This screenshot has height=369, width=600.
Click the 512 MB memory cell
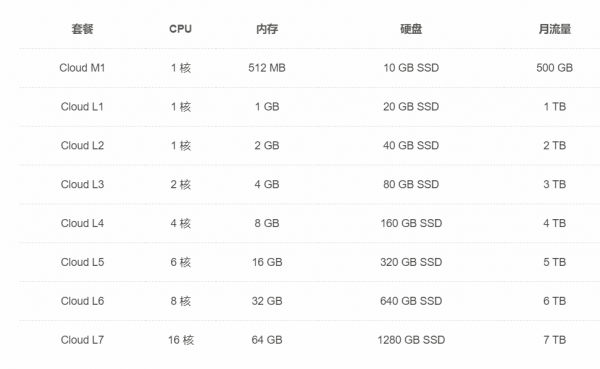pyautogui.click(x=267, y=68)
